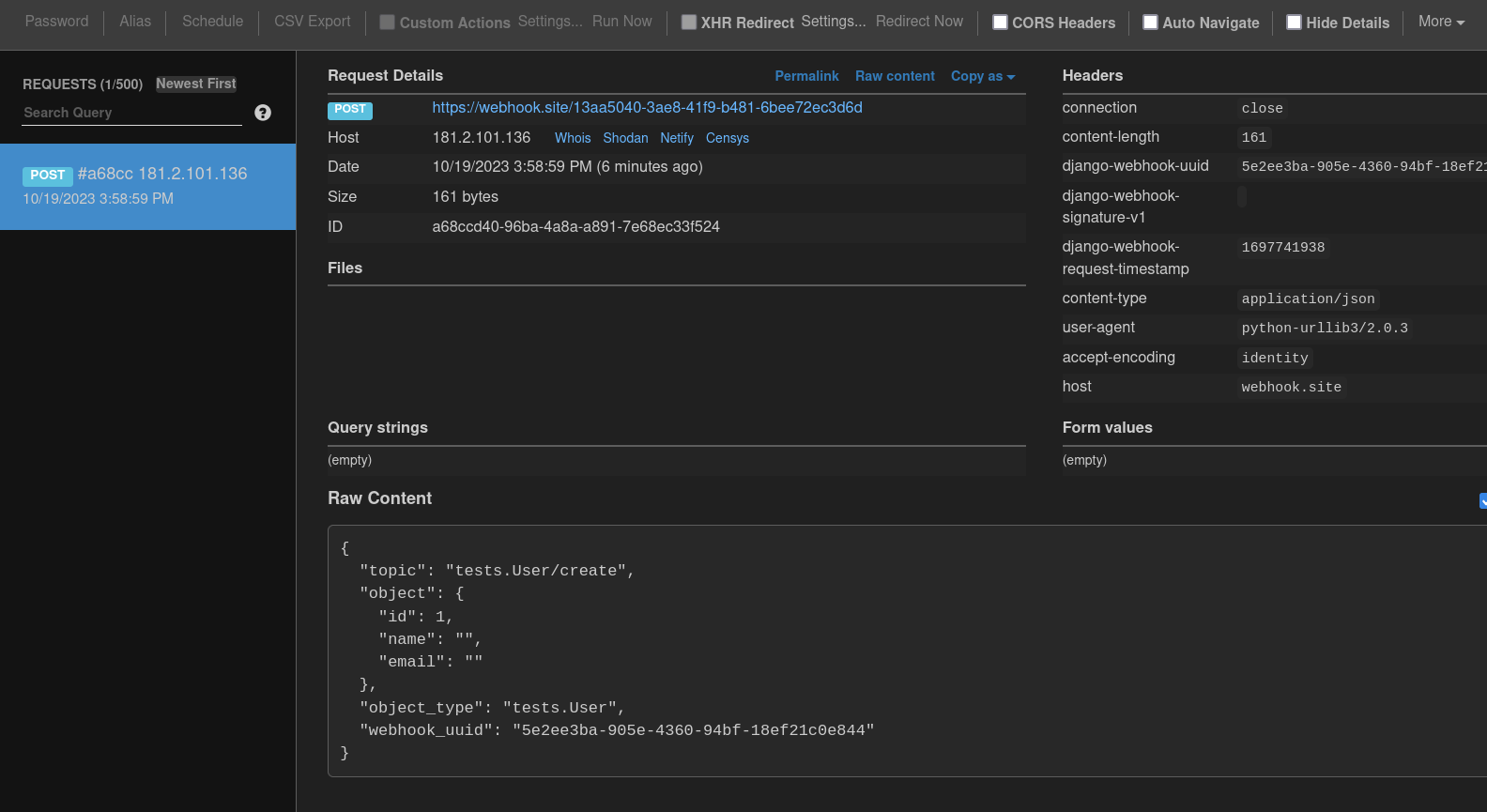1487x812 pixels.
Task: Select the POST #a68cc request entry
Action: pyautogui.click(x=147, y=187)
